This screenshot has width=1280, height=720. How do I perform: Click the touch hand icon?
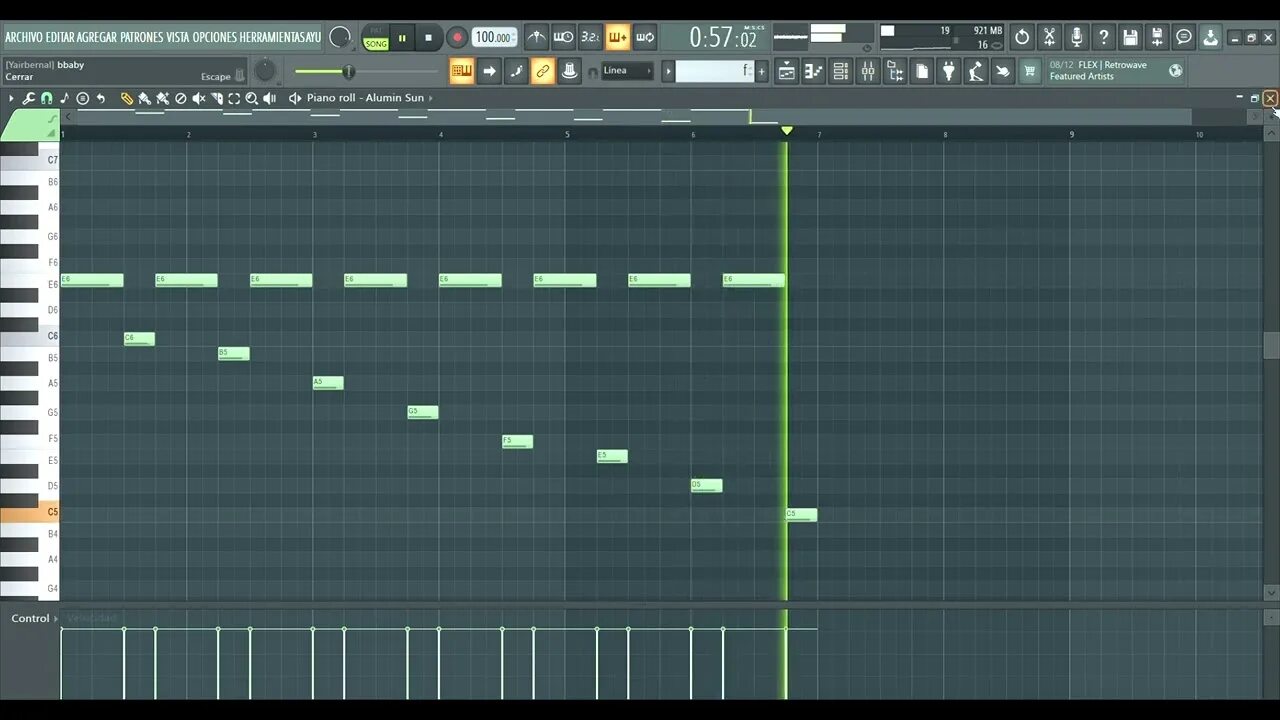click(1002, 71)
